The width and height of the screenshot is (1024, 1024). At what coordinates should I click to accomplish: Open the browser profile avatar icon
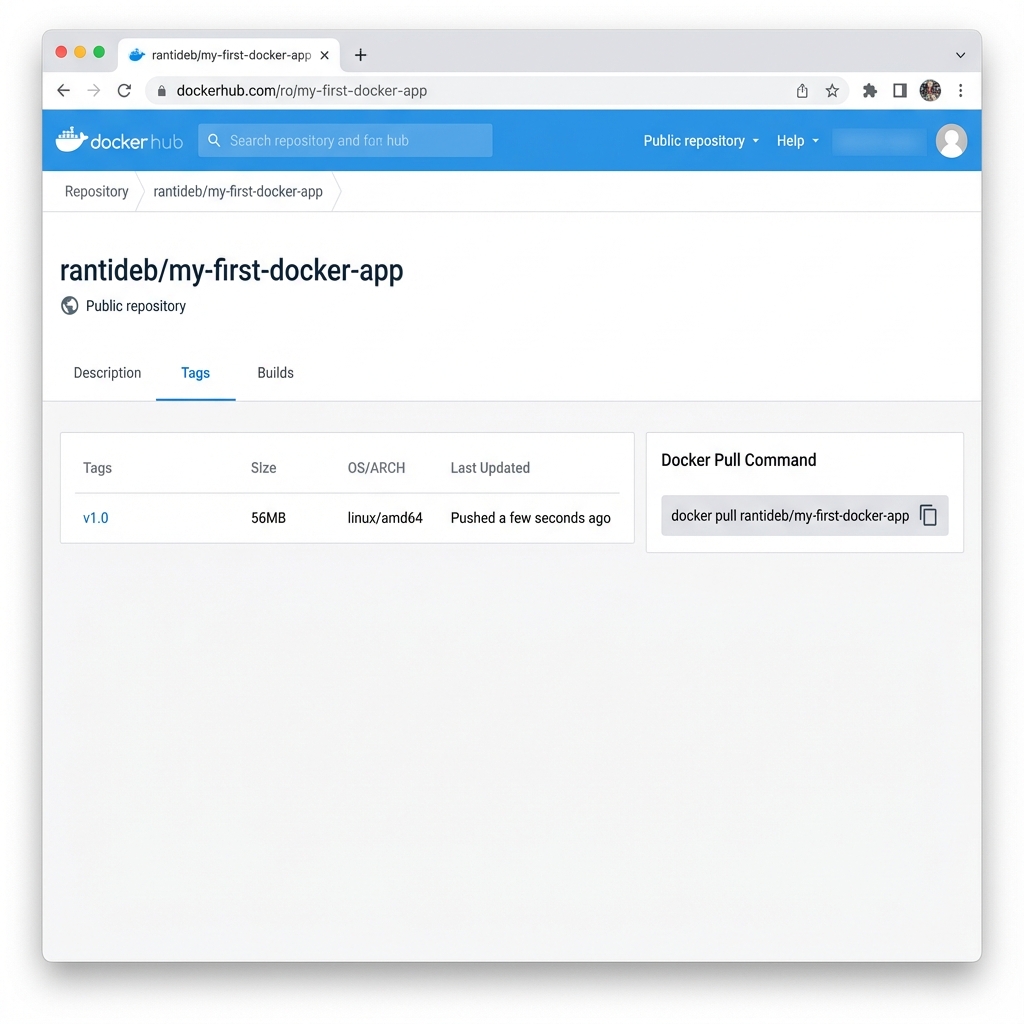pos(930,90)
